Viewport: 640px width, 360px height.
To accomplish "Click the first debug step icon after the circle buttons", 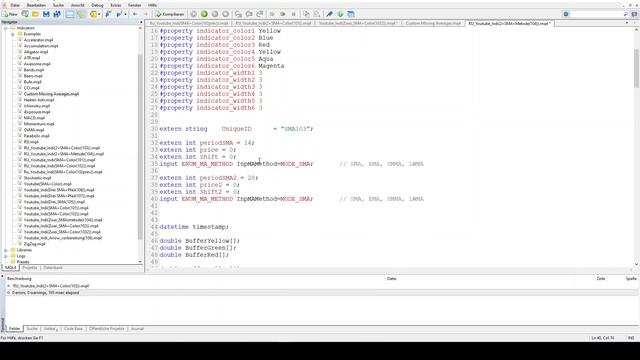I will 238,14.
